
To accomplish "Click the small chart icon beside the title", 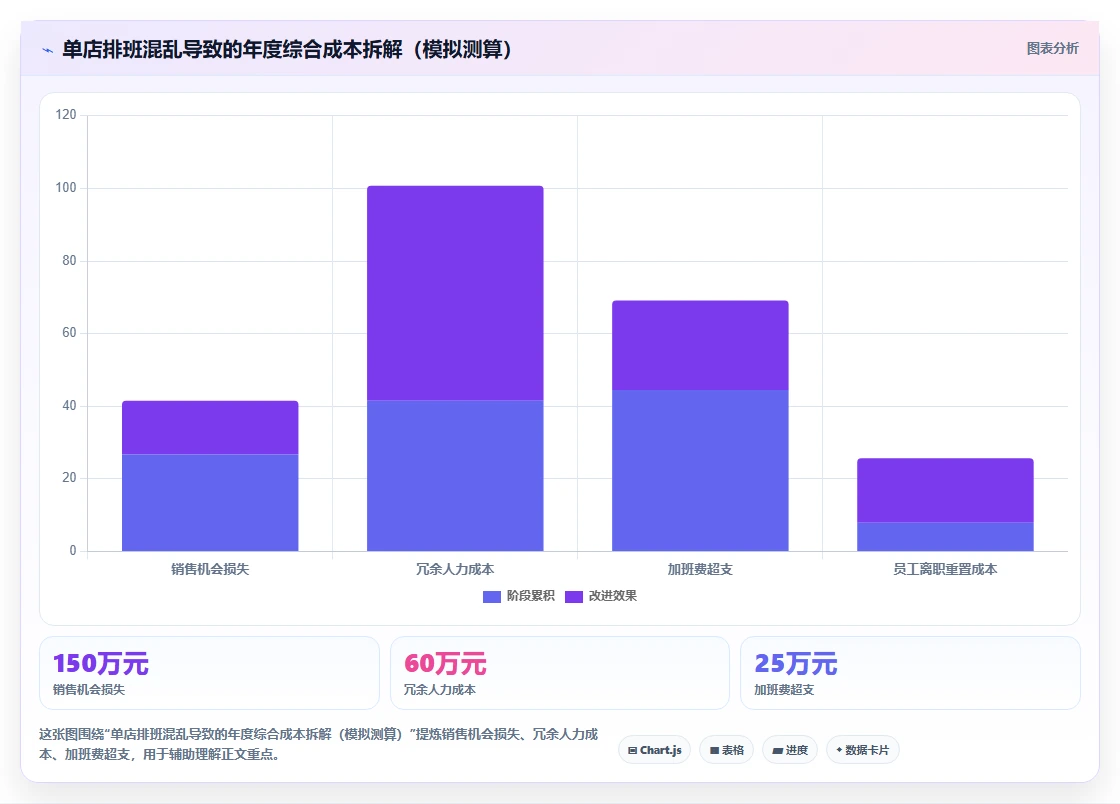I will 48,50.
